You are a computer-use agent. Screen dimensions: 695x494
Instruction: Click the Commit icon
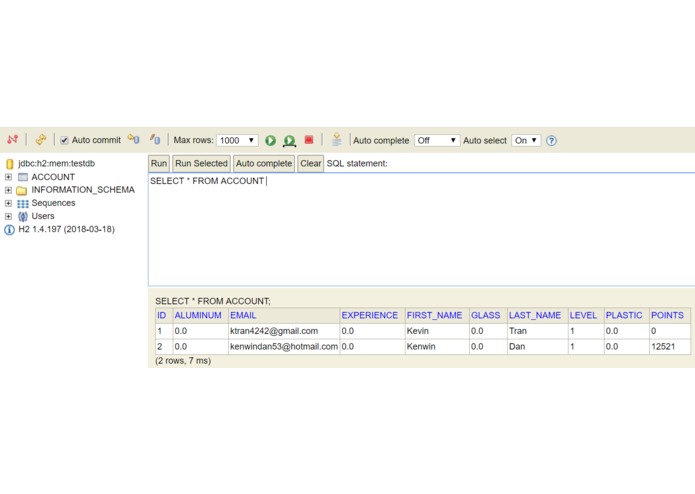(x=155, y=140)
